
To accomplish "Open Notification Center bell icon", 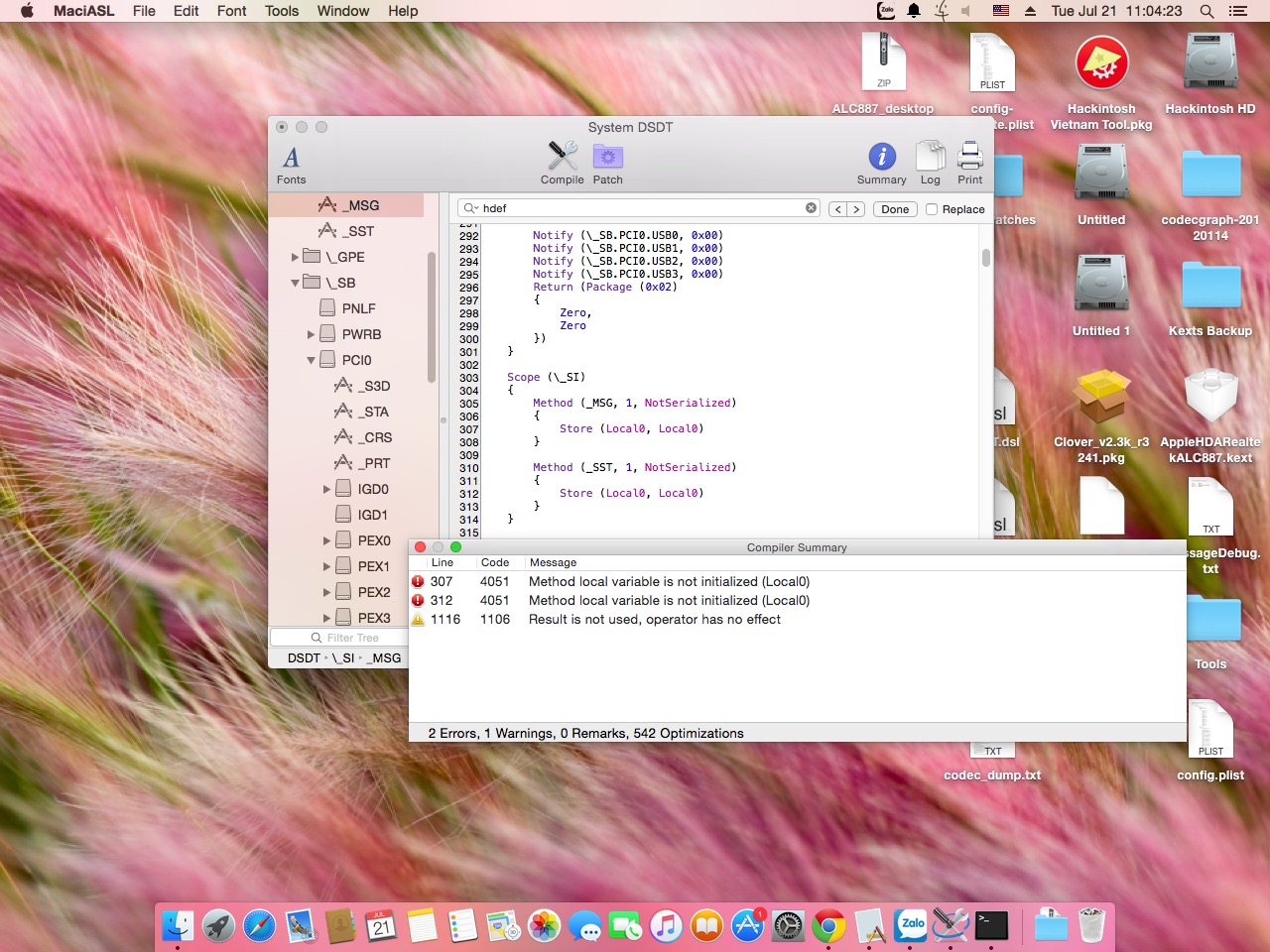I will pos(914,11).
